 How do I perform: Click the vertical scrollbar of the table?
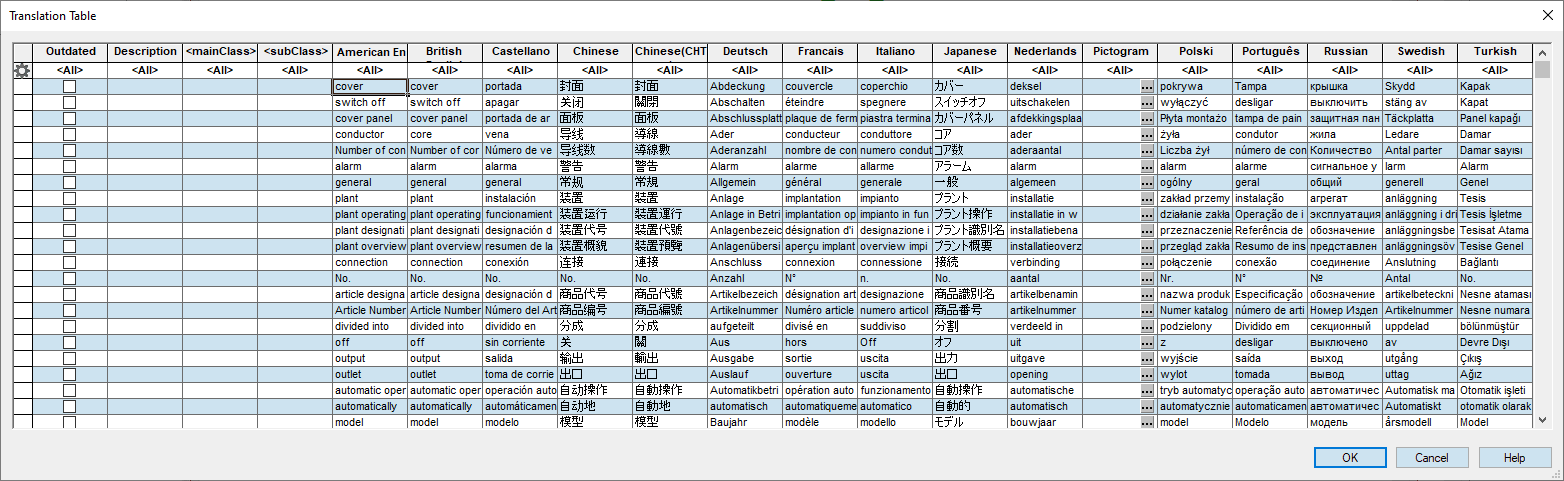tap(1541, 236)
